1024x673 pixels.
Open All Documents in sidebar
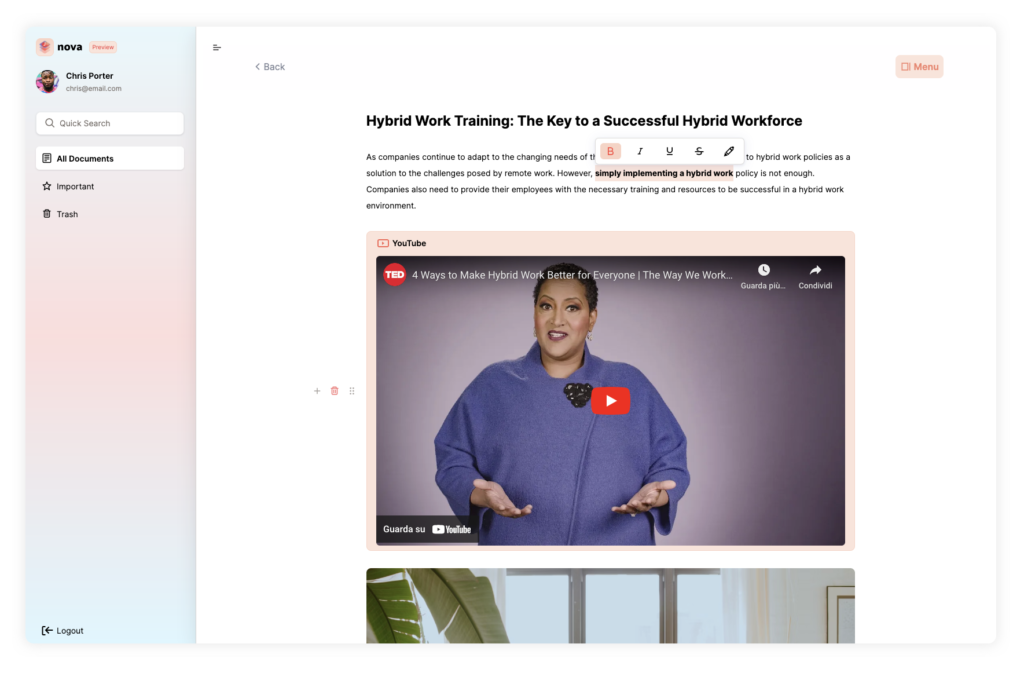[110, 159]
